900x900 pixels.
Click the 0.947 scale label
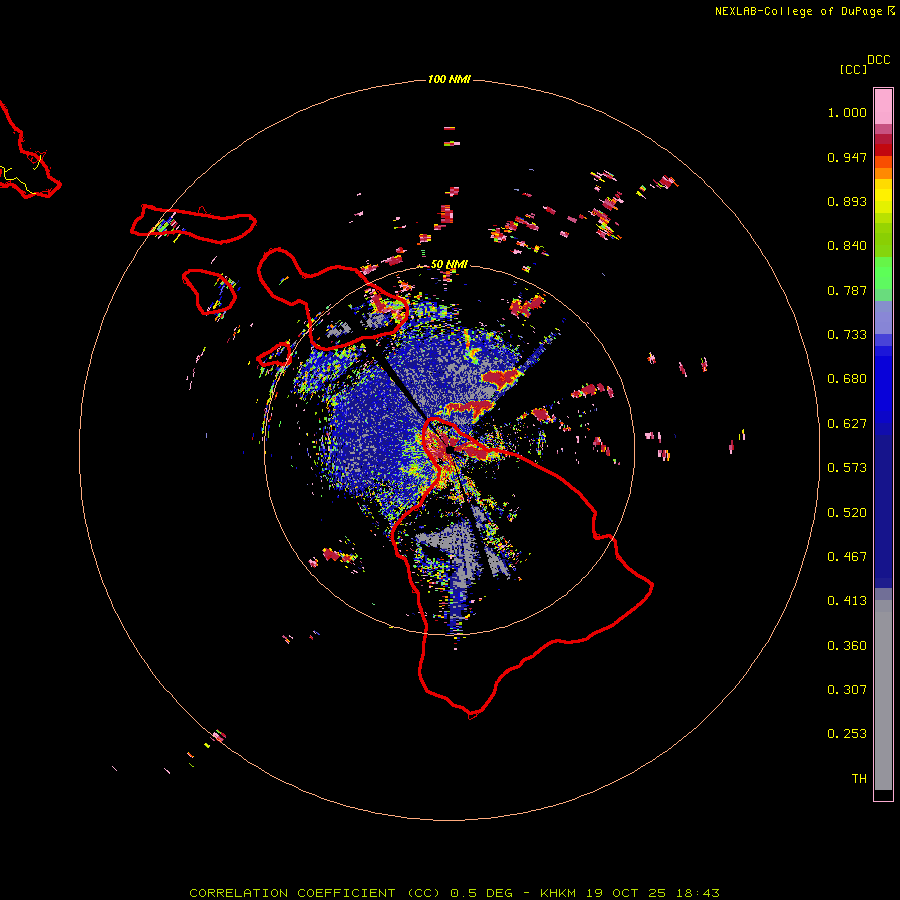tap(847, 157)
